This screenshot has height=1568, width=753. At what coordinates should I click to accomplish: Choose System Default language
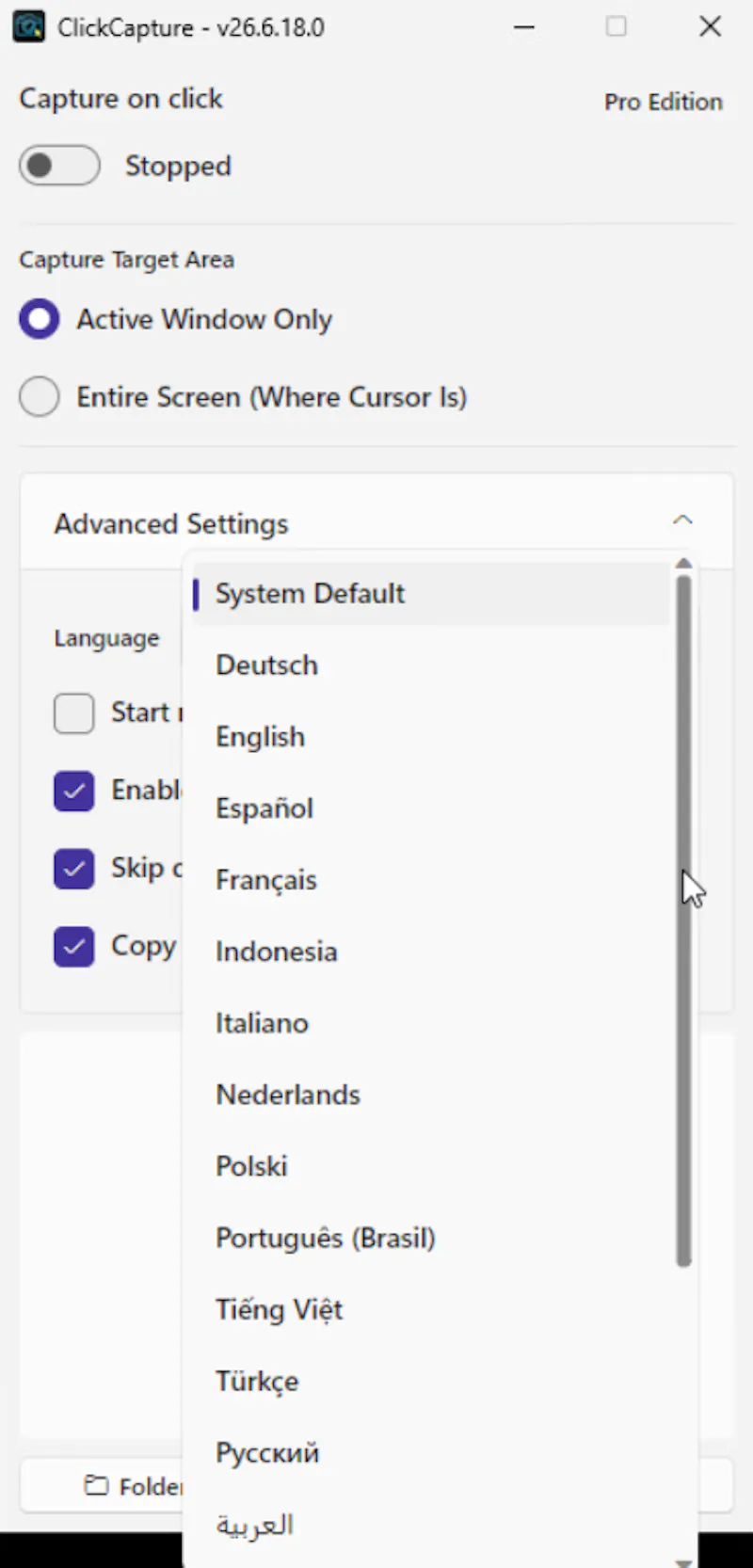pyautogui.click(x=431, y=594)
